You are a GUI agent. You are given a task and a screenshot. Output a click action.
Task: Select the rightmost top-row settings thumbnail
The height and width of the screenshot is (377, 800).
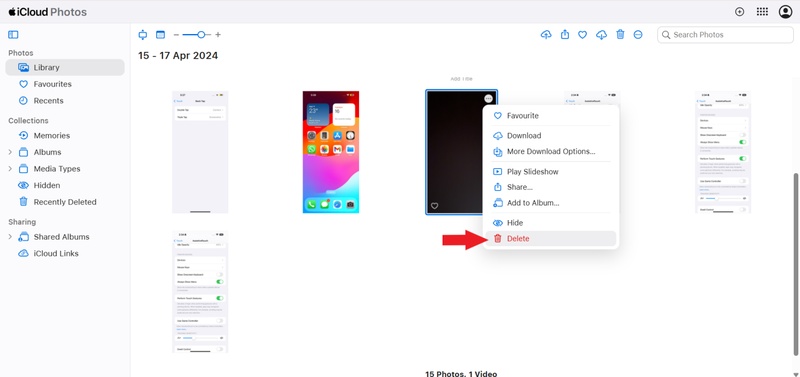click(723, 152)
